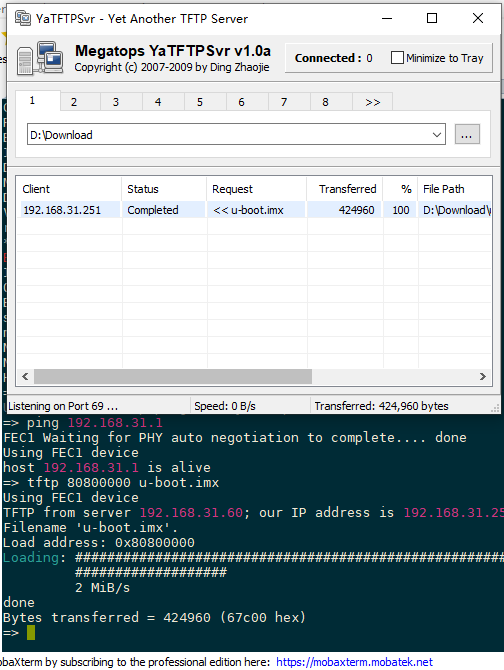The width and height of the screenshot is (504, 670).
Task: Switch to tab 3
Action: click(x=121, y=102)
